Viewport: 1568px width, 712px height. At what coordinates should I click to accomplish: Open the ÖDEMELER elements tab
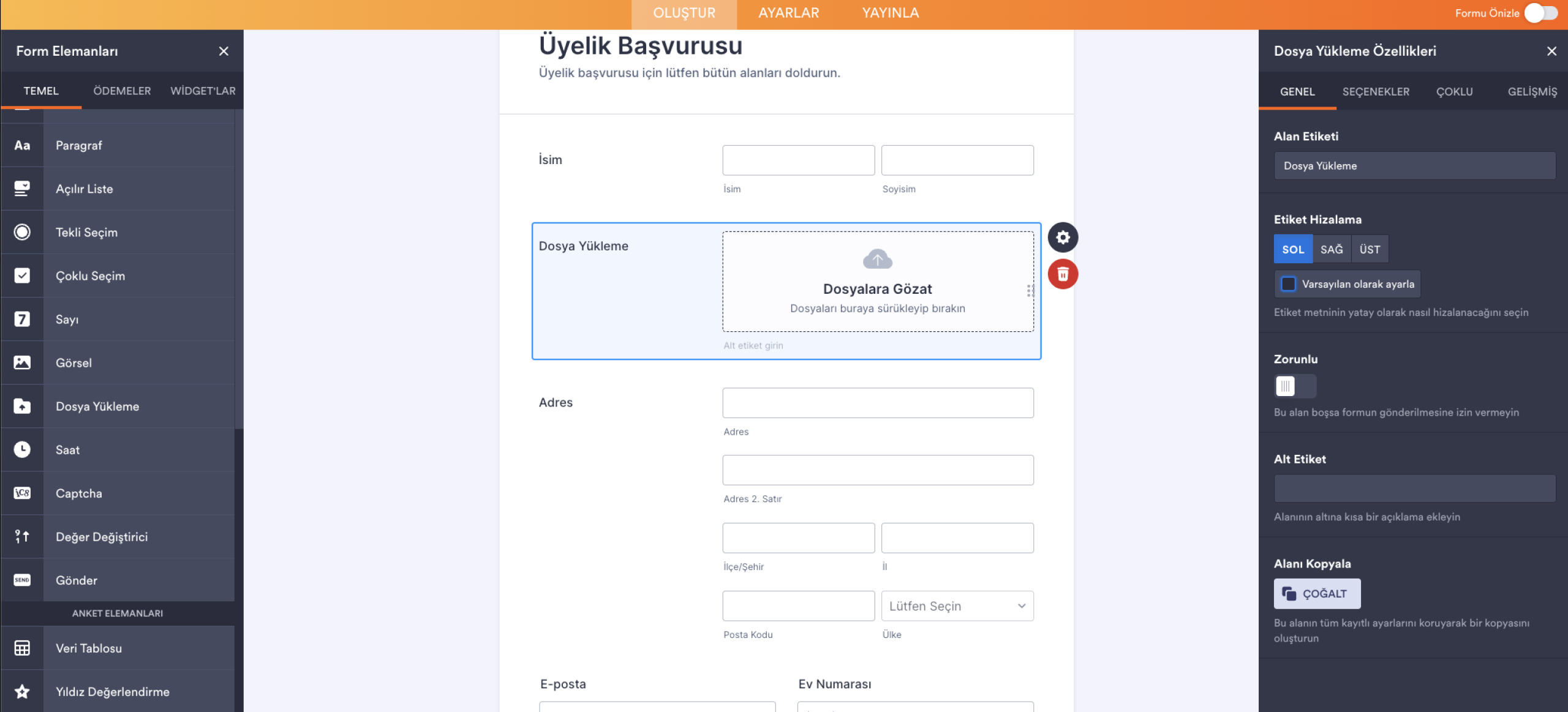coord(122,91)
